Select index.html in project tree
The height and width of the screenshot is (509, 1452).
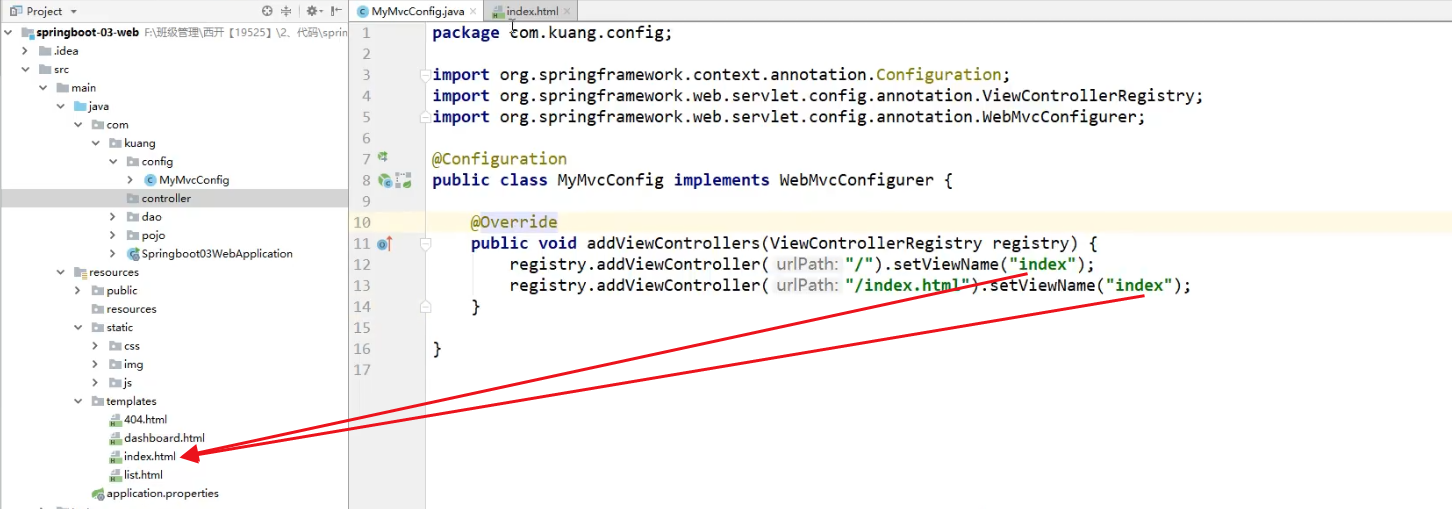point(150,456)
